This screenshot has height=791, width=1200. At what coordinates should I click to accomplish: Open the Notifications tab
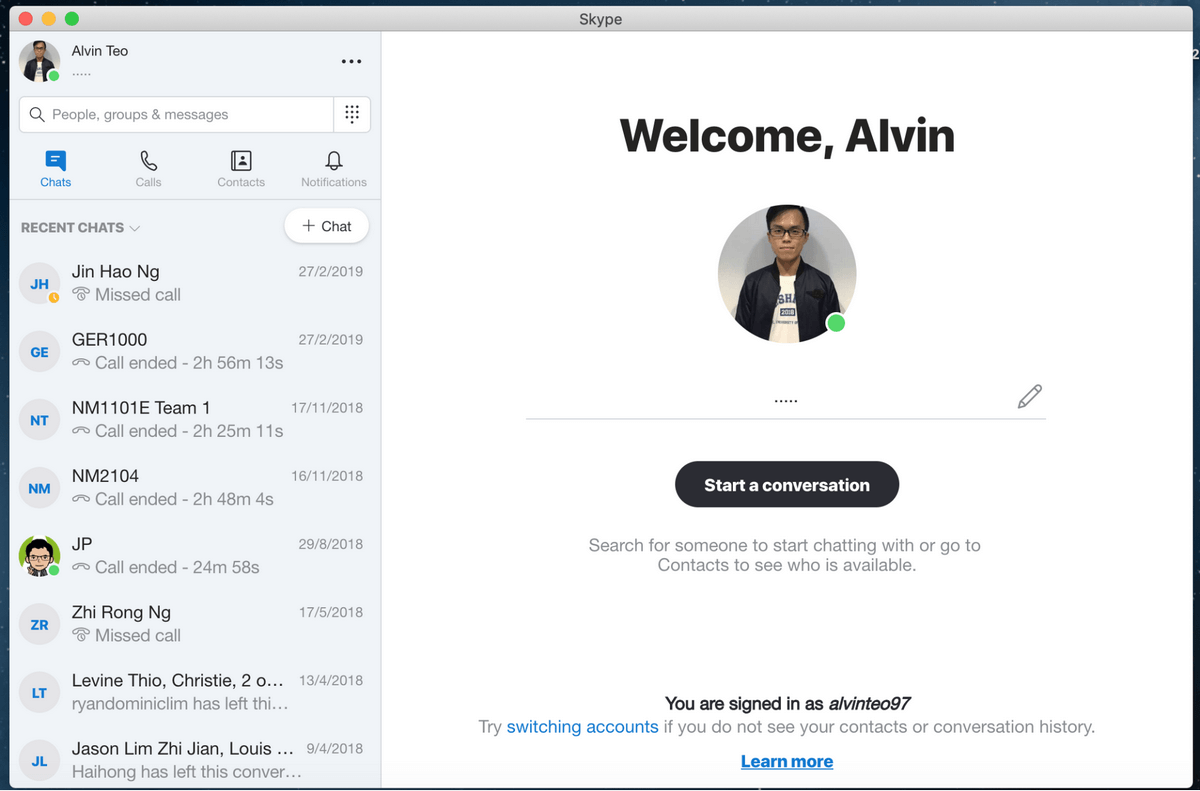click(334, 168)
